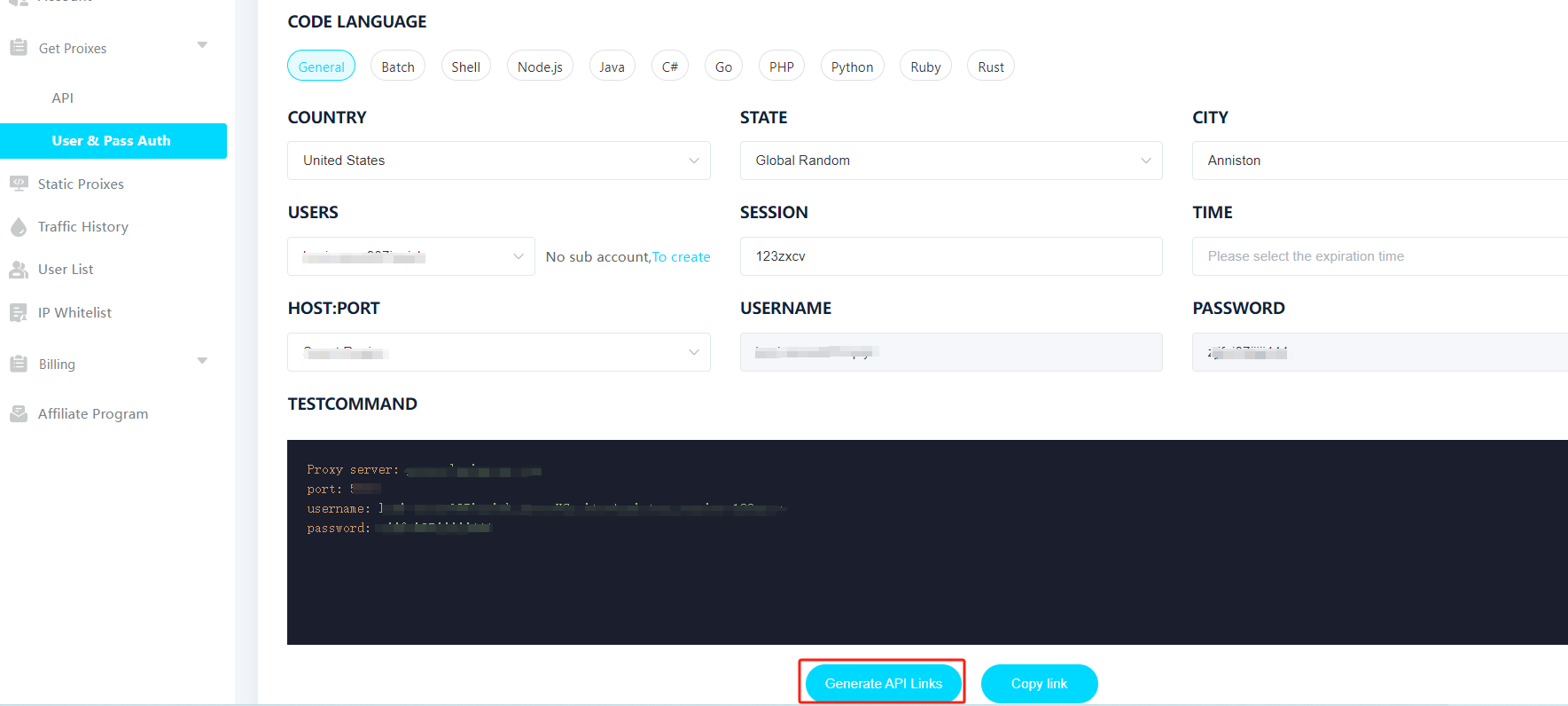Expand the Billing submenu arrow
Viewport: 1568px width, 706px height.
(202, 361)
